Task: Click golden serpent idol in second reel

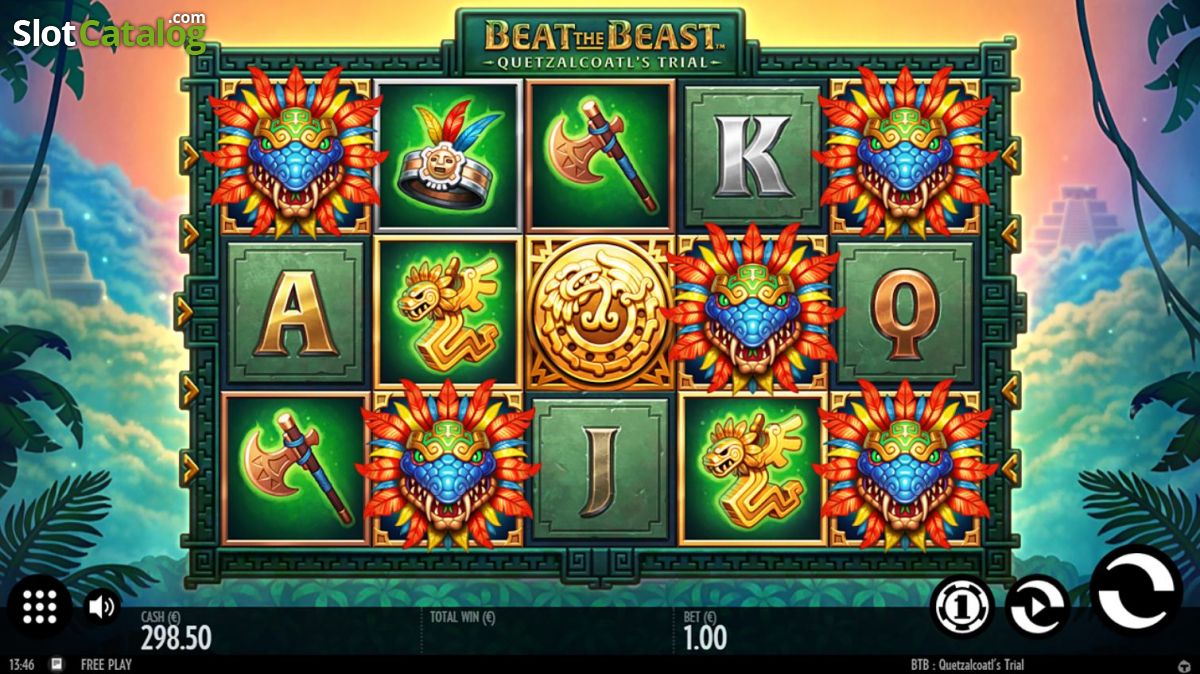Action: (x=447, y=313)
